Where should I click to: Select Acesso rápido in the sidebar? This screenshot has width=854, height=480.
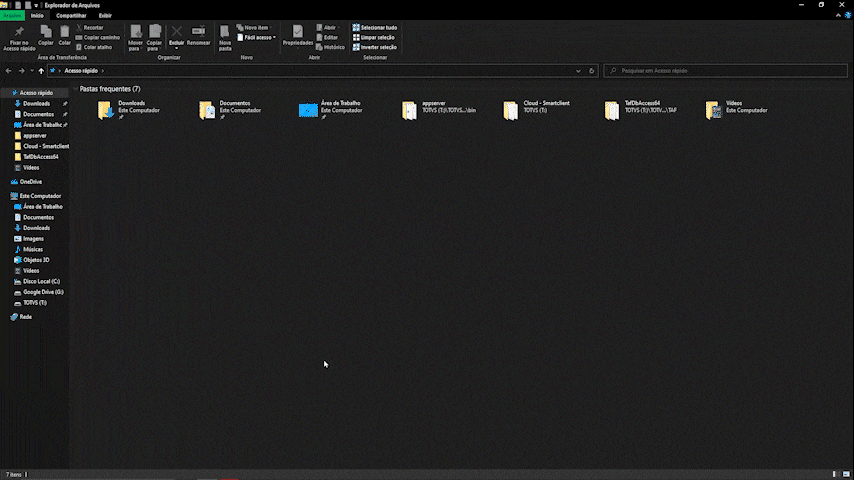(36, 93)
